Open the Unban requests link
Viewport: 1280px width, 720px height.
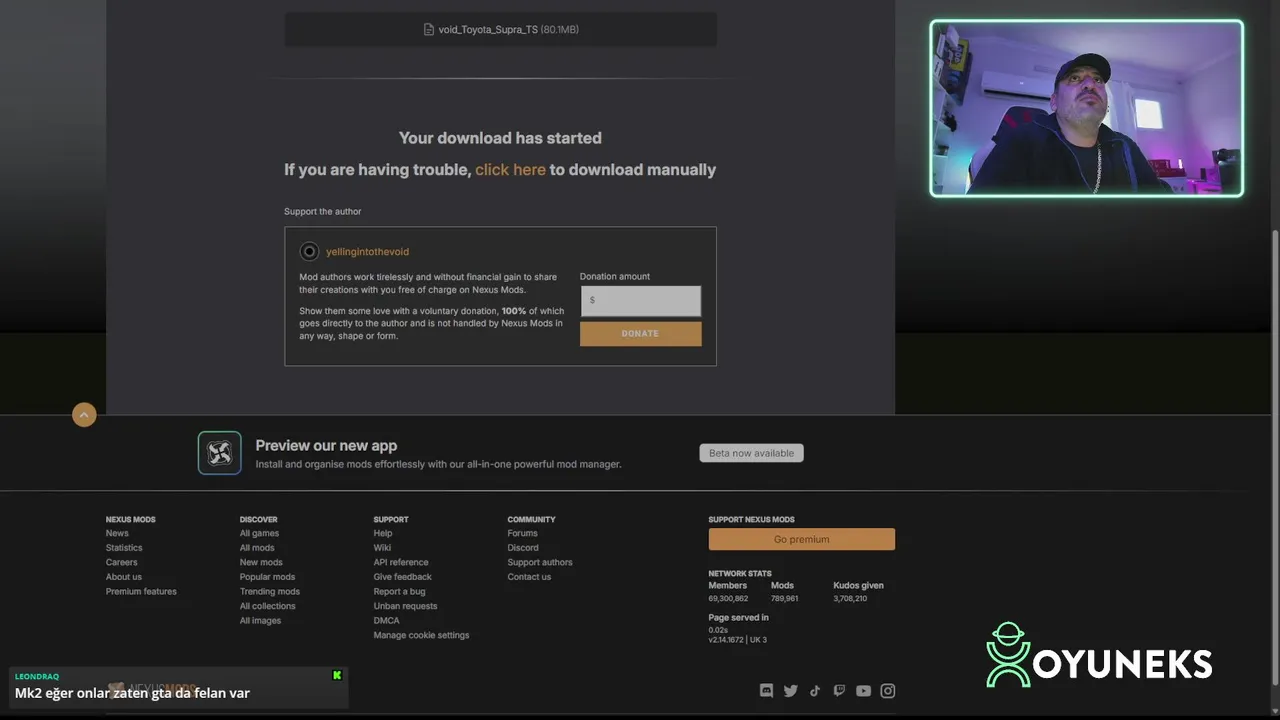[405, 606]
